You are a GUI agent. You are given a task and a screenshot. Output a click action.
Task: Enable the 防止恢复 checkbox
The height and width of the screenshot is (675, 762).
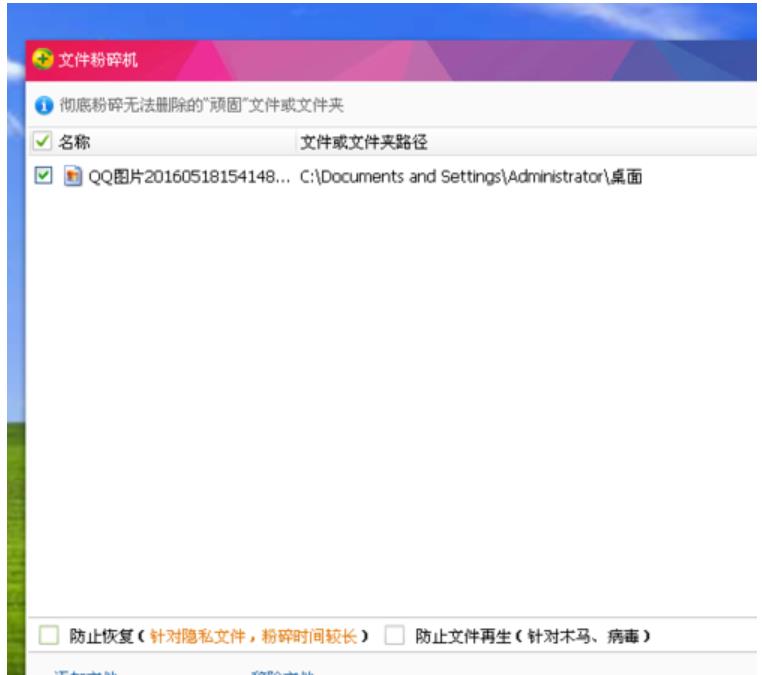(x=49, y=636)
